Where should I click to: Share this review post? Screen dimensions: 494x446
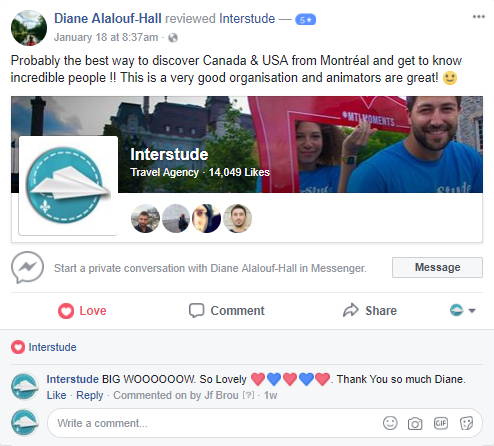point(370,311)
